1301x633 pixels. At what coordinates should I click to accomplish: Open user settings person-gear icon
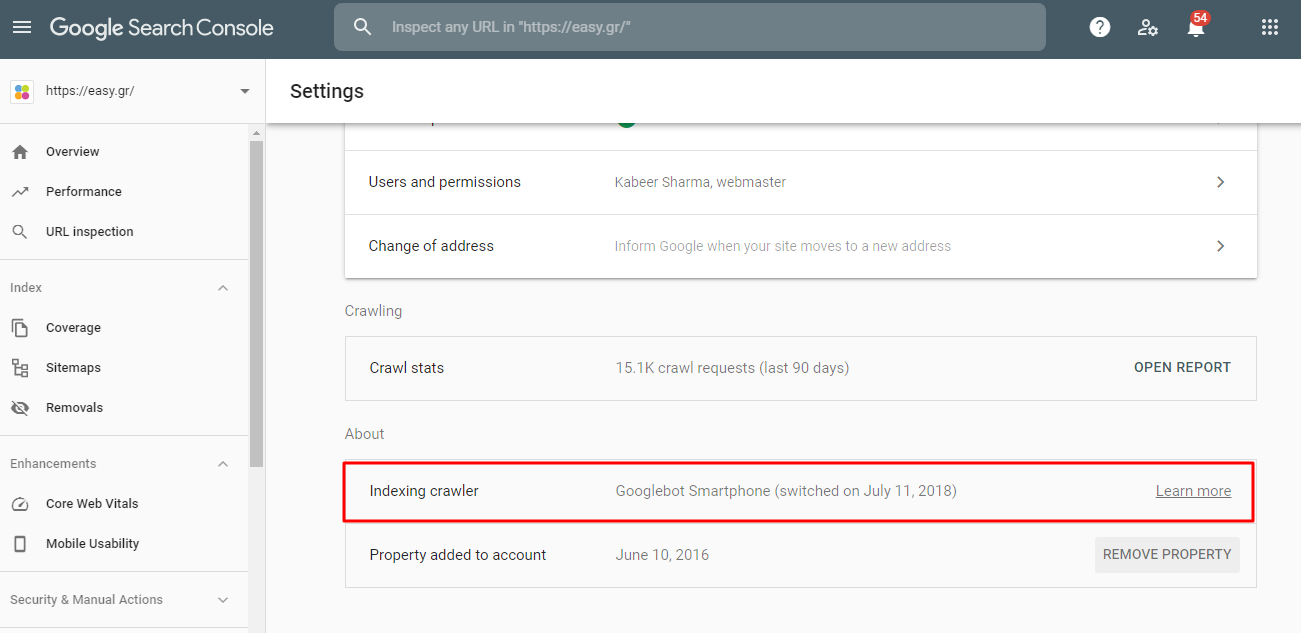pyautogui.click(x=1148, y=27)
